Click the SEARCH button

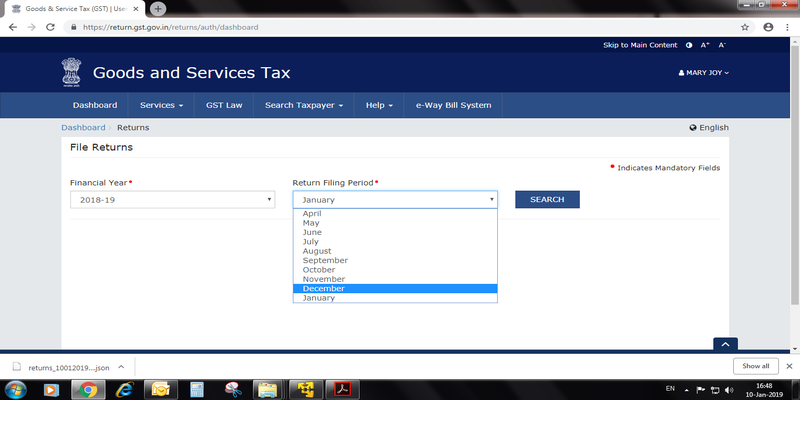click(547, 199)
